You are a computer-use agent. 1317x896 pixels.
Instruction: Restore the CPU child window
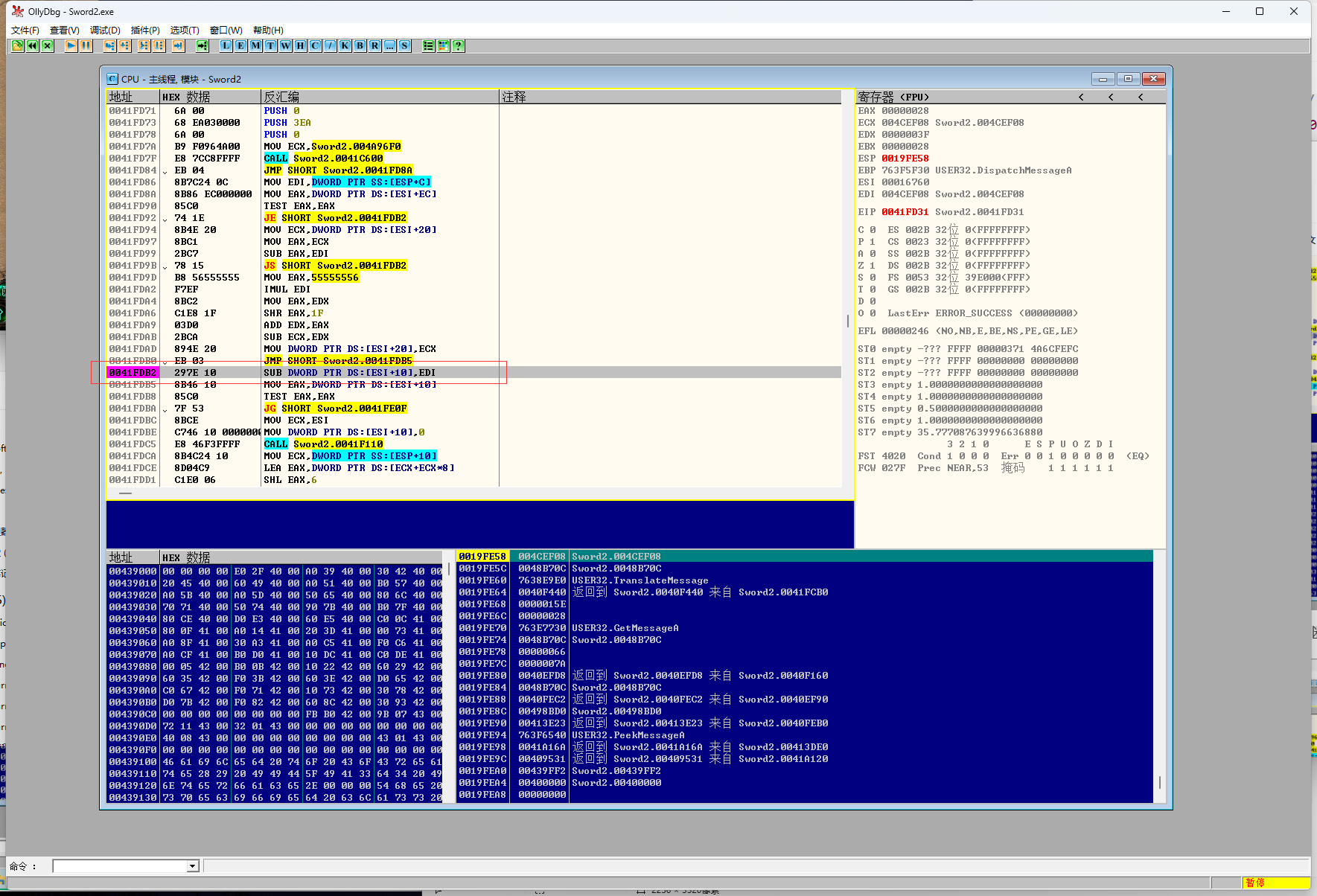(1128, 79)
